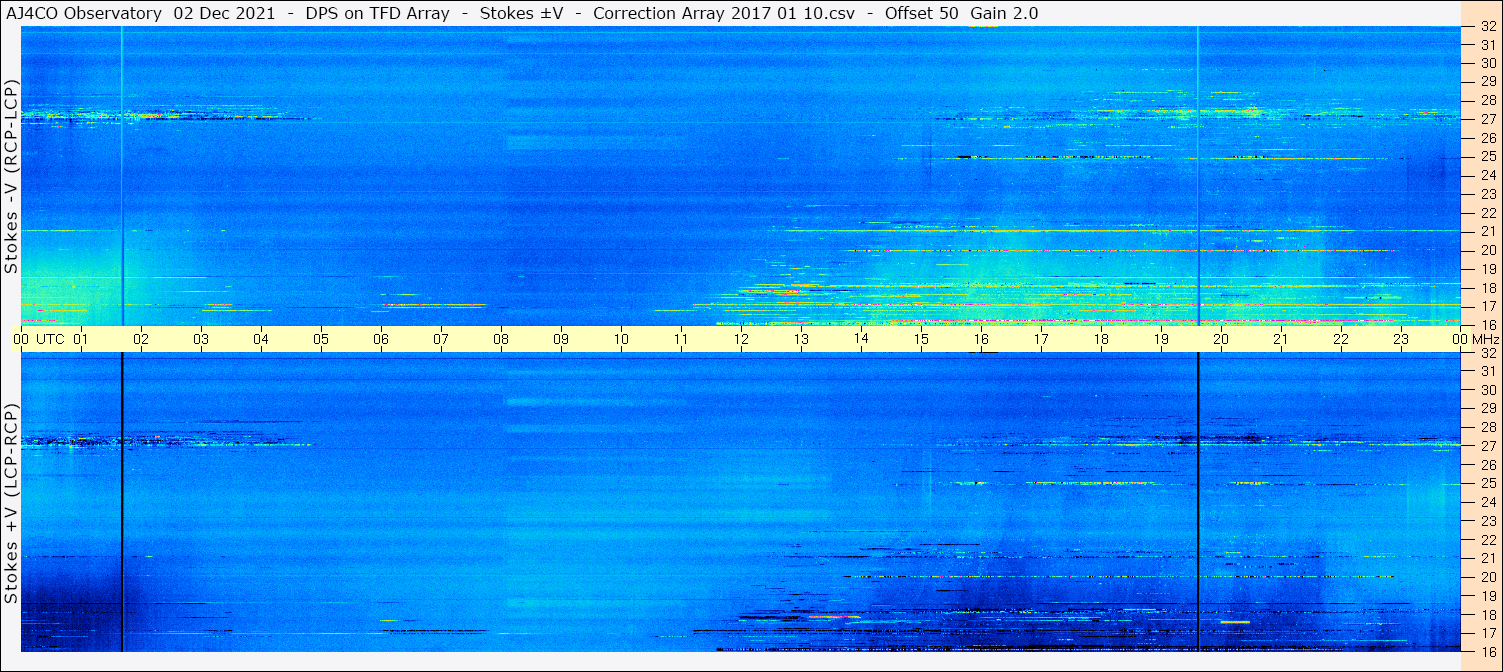
Task: Click the "25" MHz tick, upper panel
Action: (1487, 156)
